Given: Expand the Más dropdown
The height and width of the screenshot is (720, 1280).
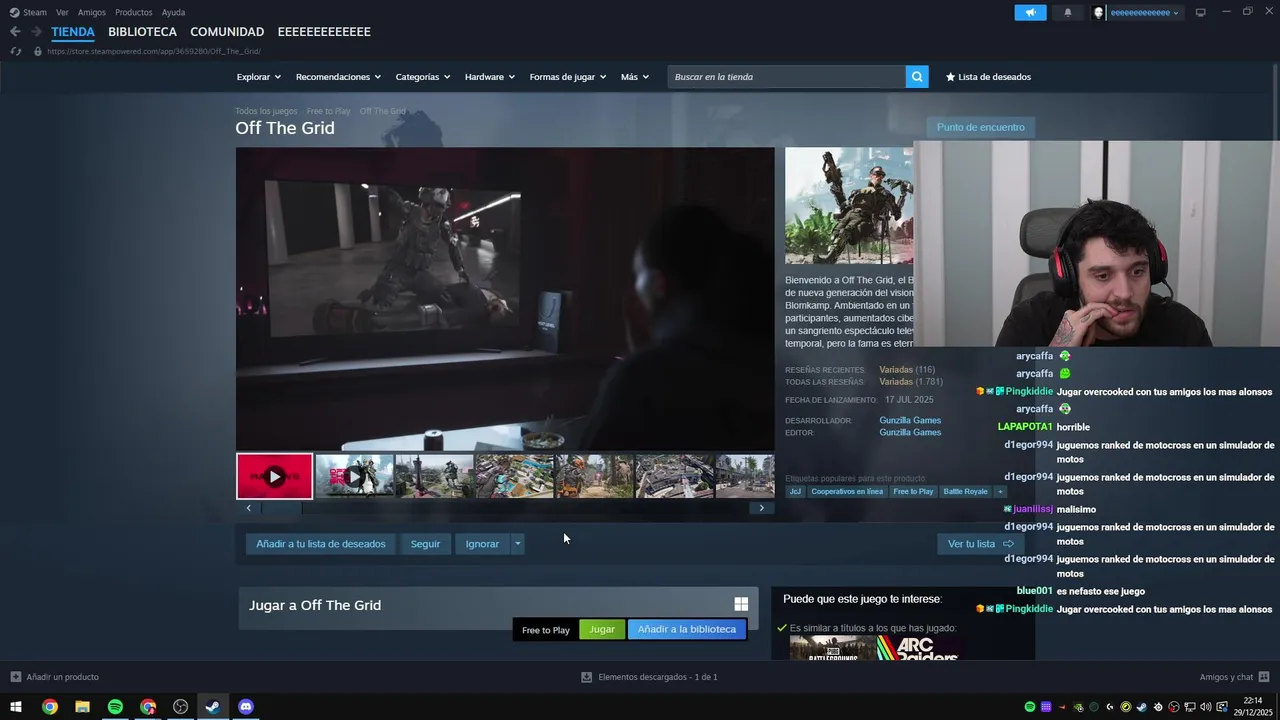Looking at the screenshot, I should [x=635, y=77].
